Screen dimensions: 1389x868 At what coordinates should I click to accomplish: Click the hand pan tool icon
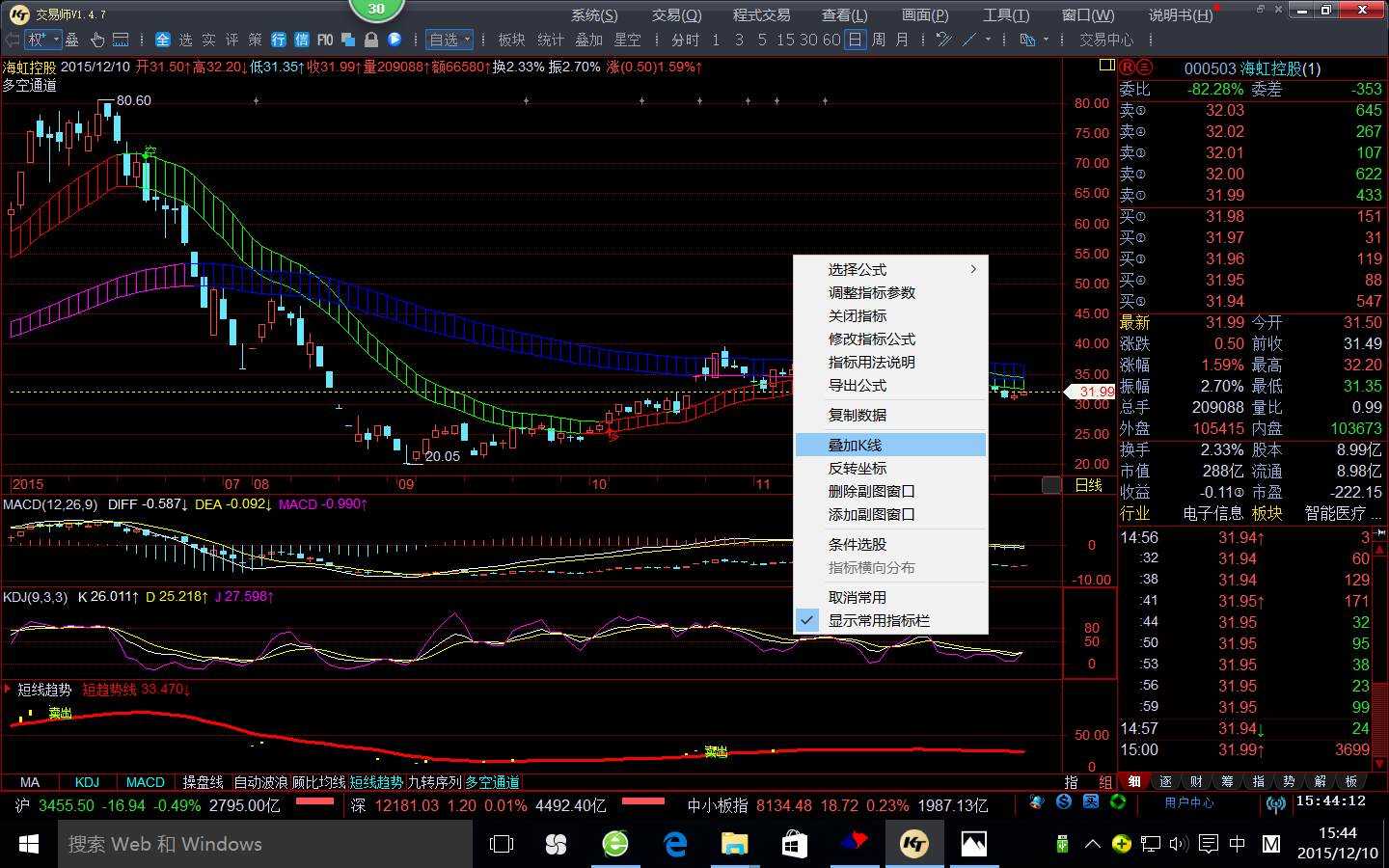pyautogui.click(x=97, y=40)
